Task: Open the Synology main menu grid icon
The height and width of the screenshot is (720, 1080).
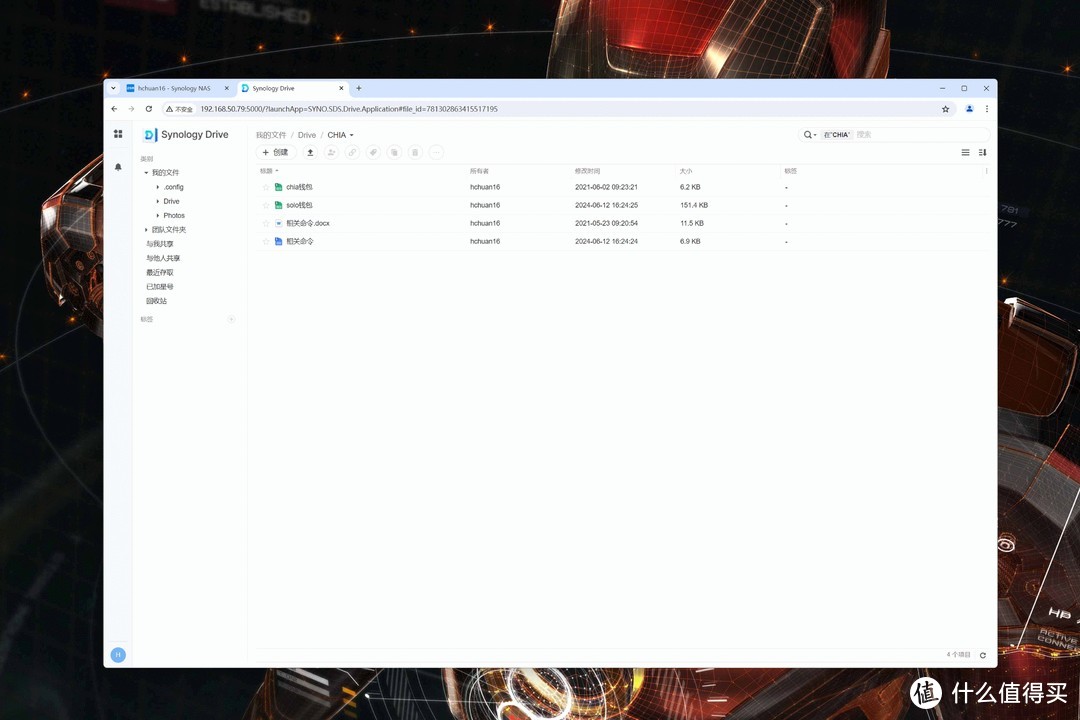Action: pyautogui.click(x=118, y=134)
